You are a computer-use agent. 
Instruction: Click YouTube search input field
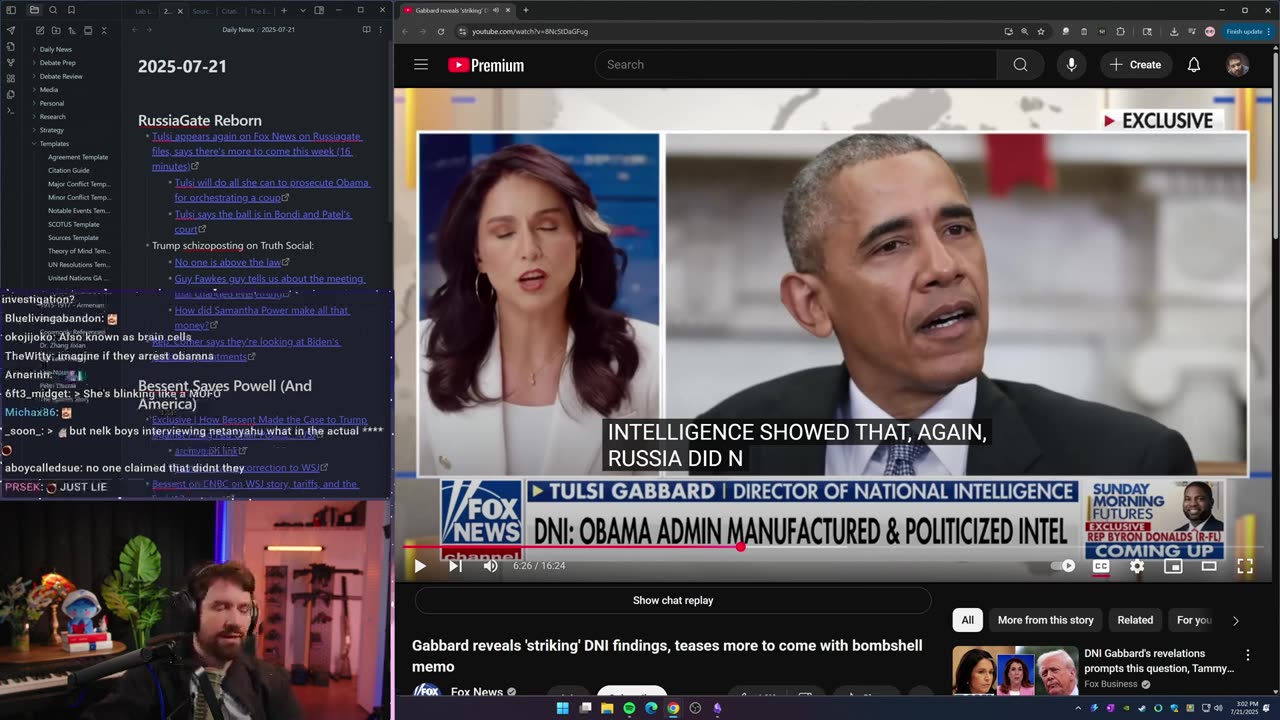pyautogui.click(x=796, y=65)
